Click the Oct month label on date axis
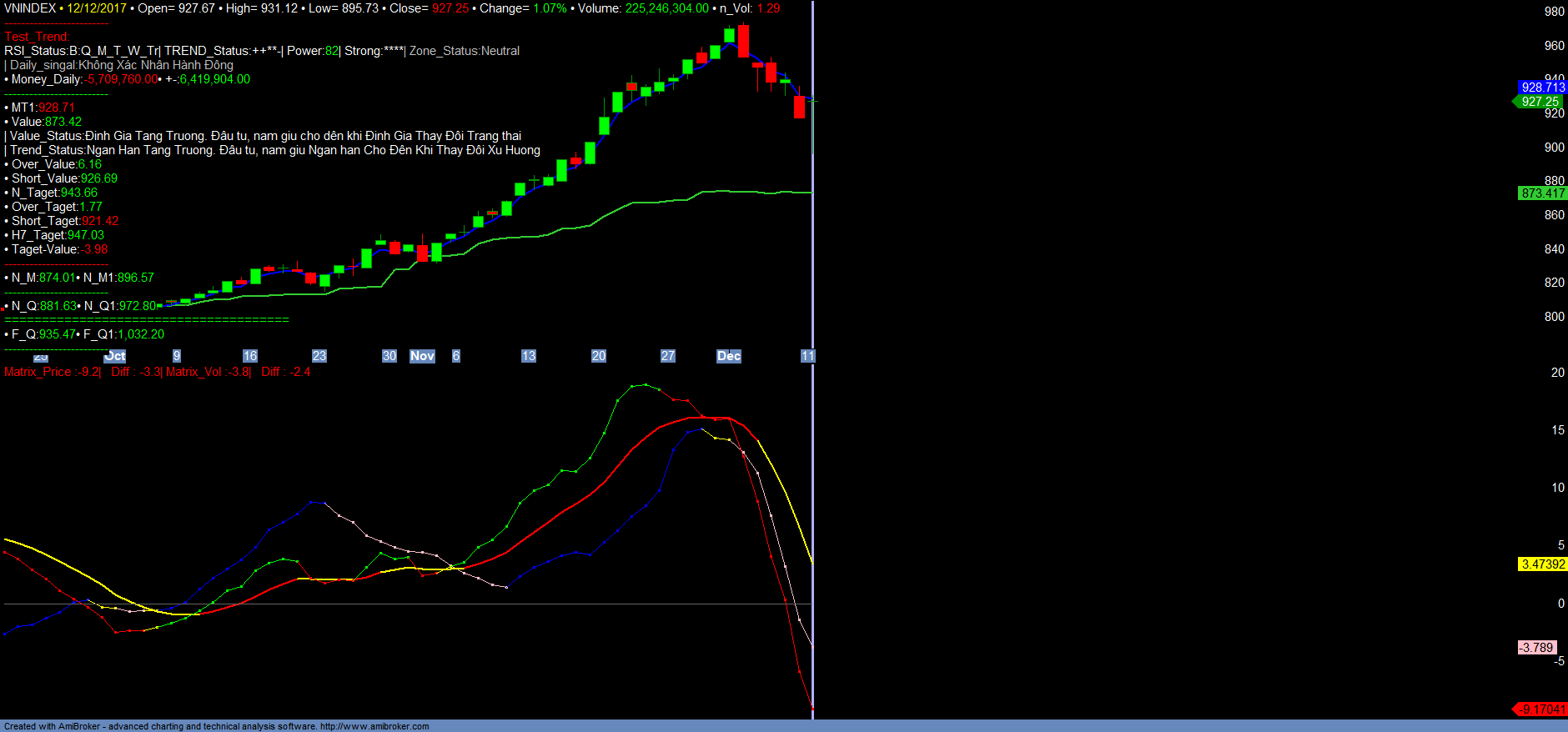The height and width of the screenshot is (732, 1568). (115, 356)
